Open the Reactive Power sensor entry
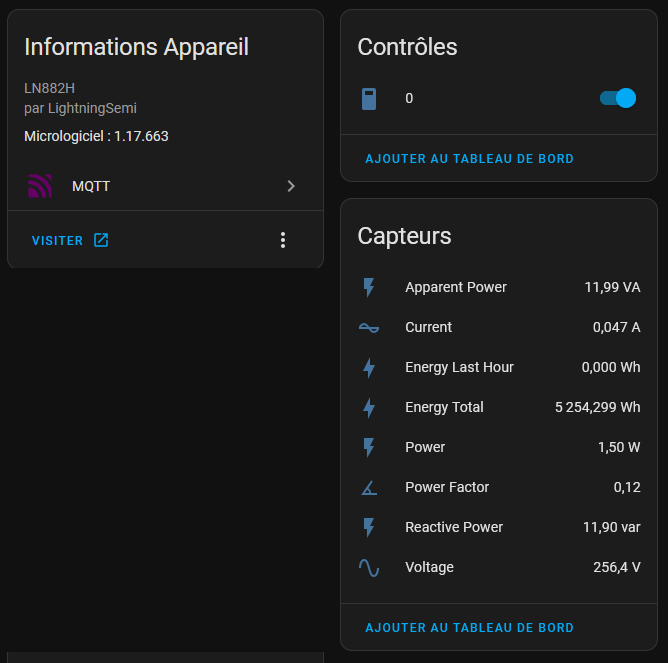The height and width of the screenshot is (663, 668). coord(499,528)
